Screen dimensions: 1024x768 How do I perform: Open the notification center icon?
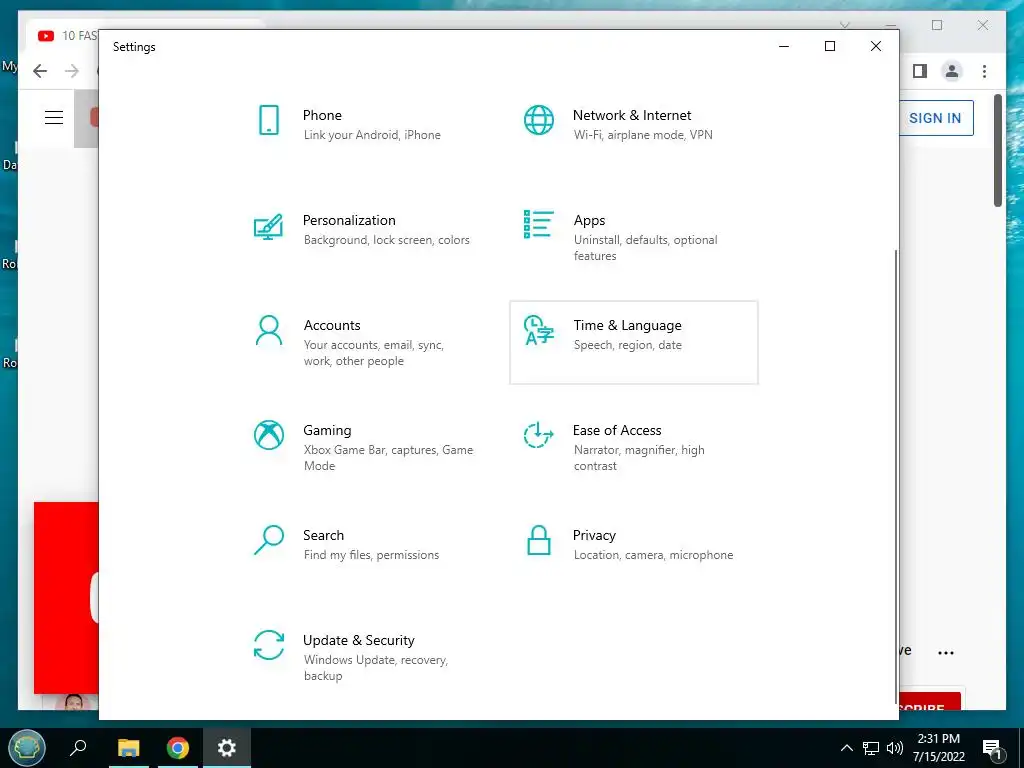(993, 749)
